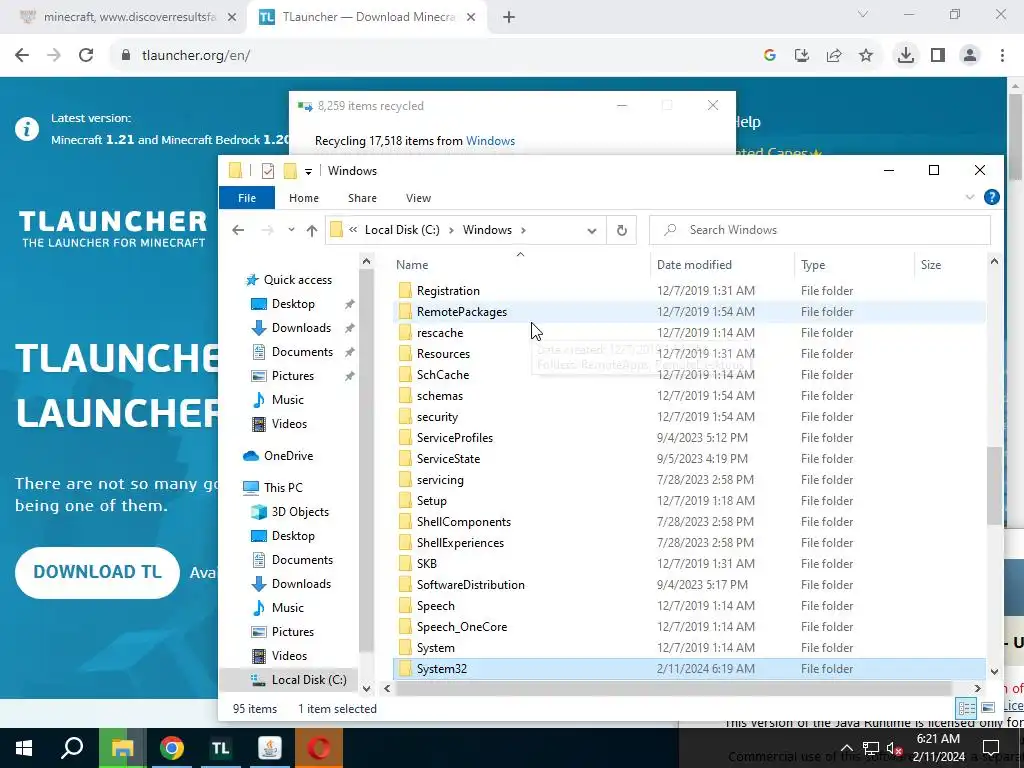This screenshot has height=768, width=1024.
Task: Open the View ribbon tab
Action: (418, 198)
